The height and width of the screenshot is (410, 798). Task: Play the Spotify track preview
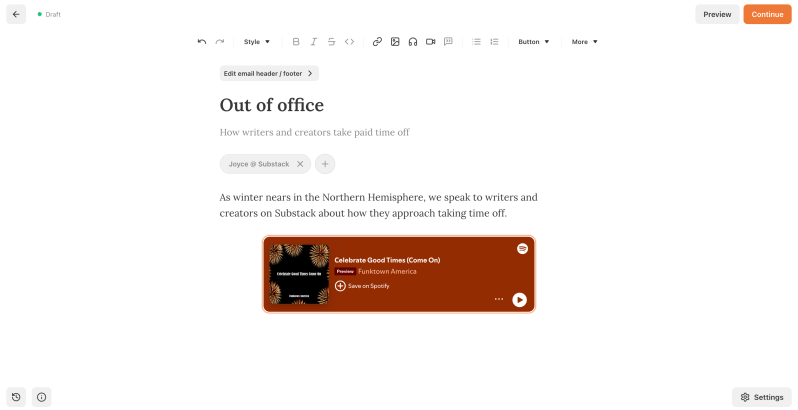[x=519, y=300]
